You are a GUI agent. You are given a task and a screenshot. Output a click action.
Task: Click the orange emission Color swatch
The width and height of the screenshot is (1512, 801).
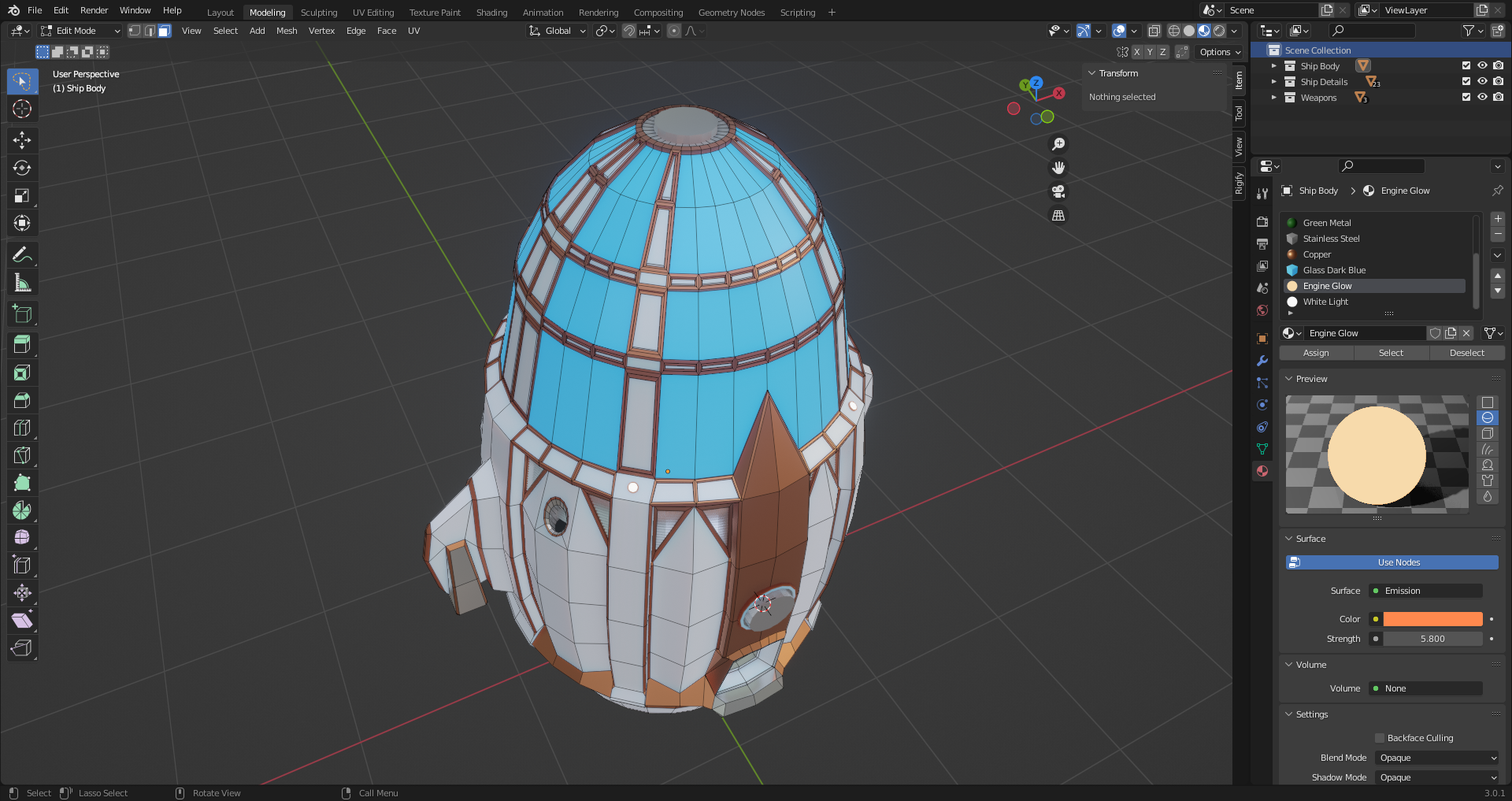(1432, 619)
